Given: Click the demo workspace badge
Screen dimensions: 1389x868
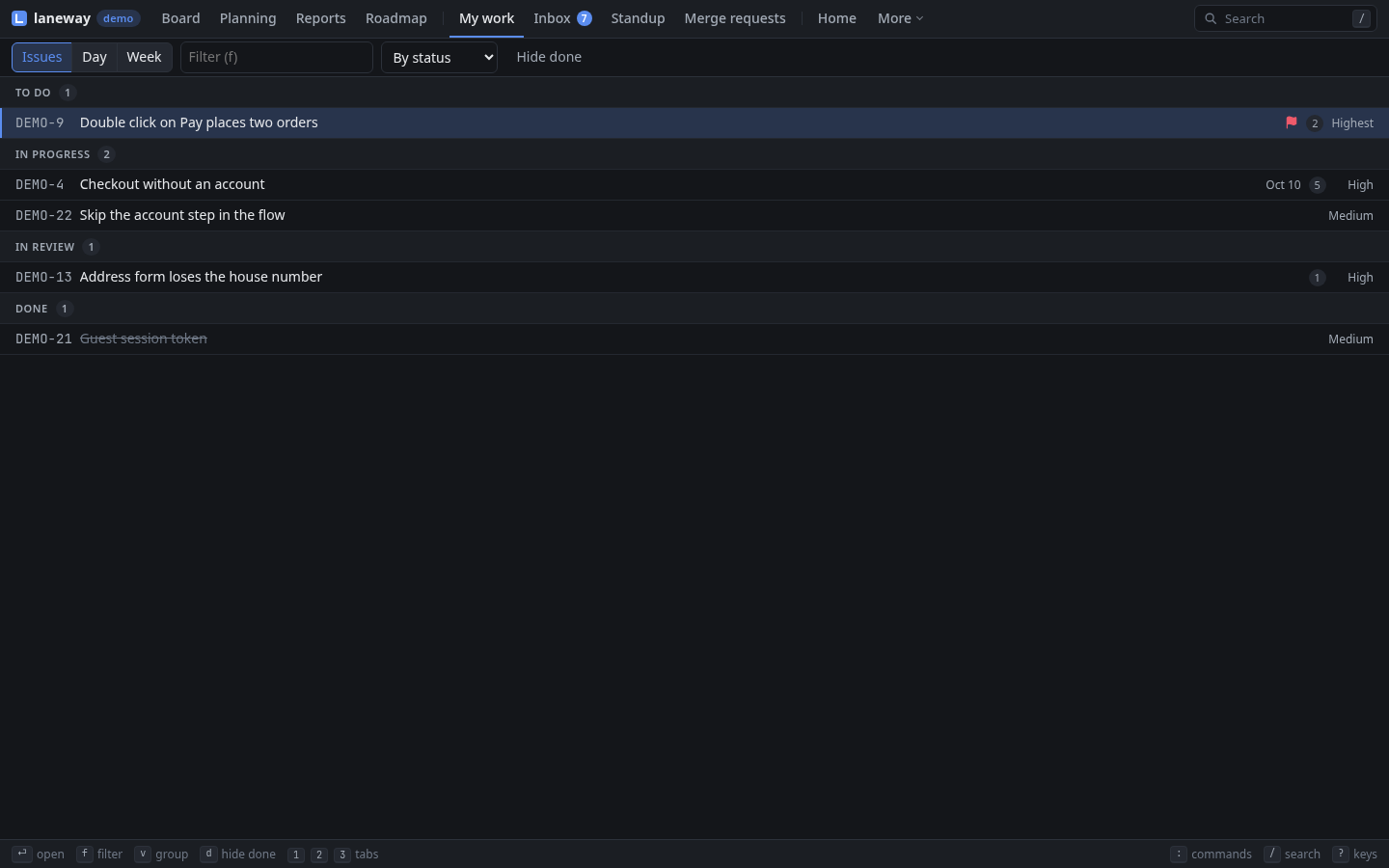Looking at the screenshot, I should [x=119, y=18].
